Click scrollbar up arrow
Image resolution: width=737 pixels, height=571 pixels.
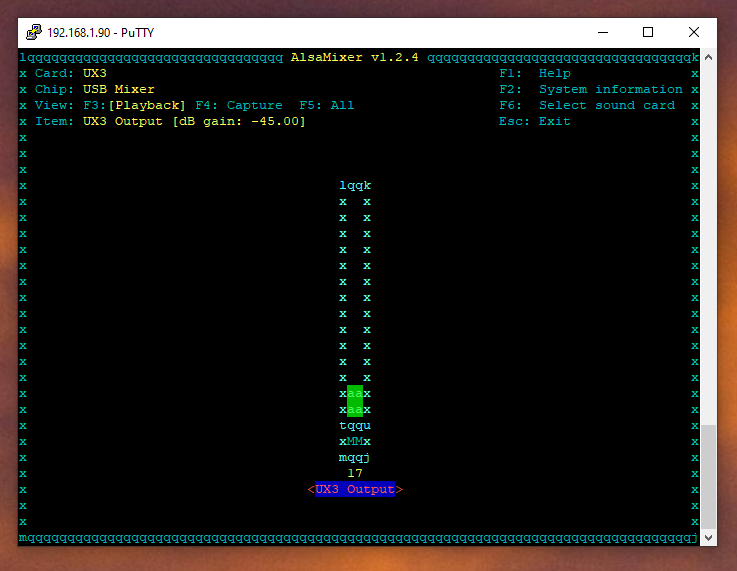pyautogui.click(x=710, y=57)
